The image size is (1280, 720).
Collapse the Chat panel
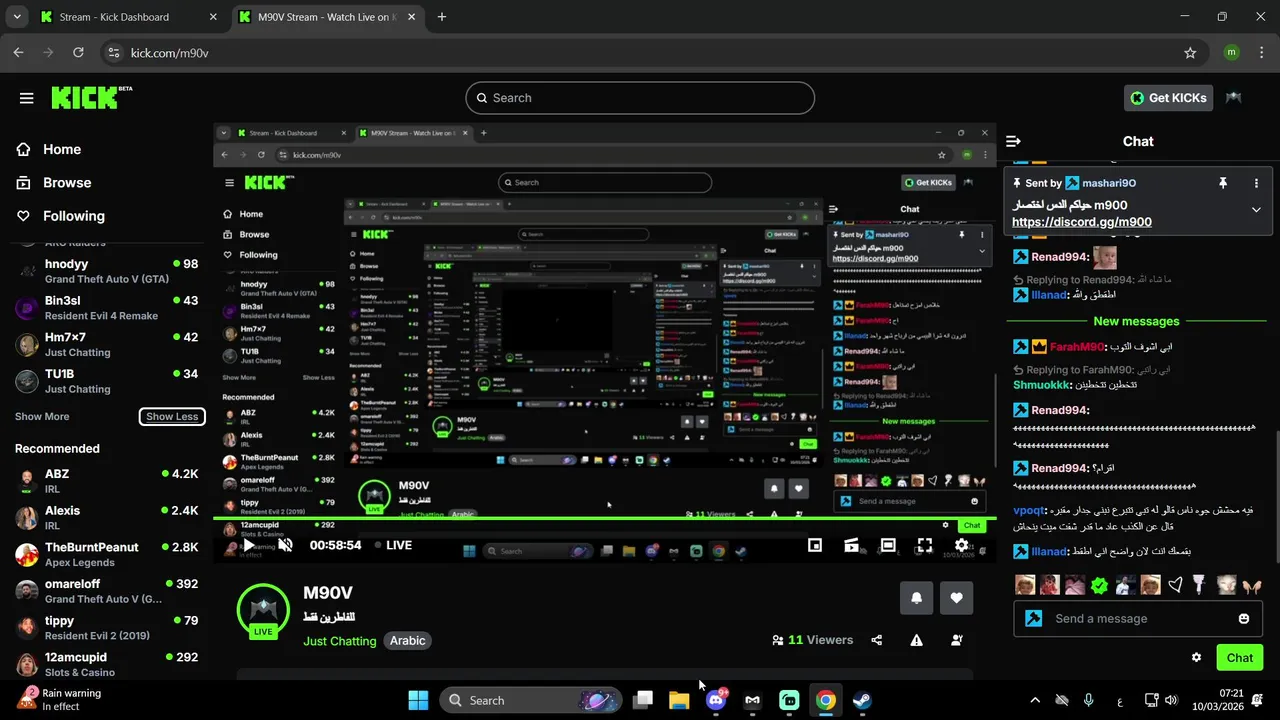pos(1013,141)
